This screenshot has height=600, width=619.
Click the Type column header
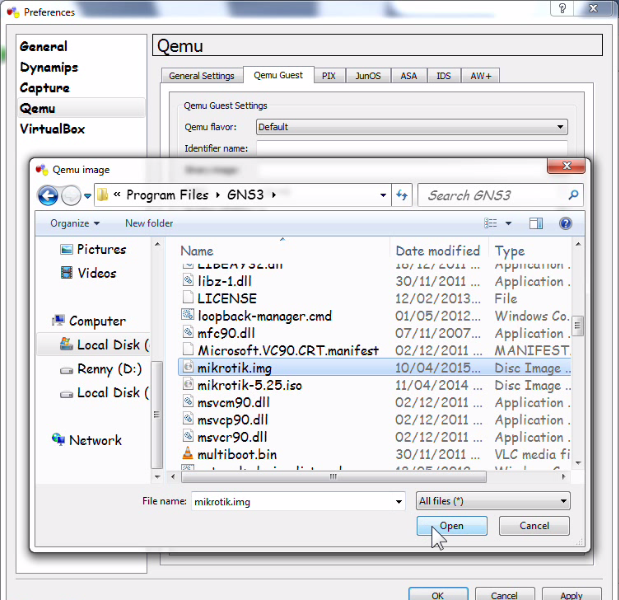tap(510, 251)
